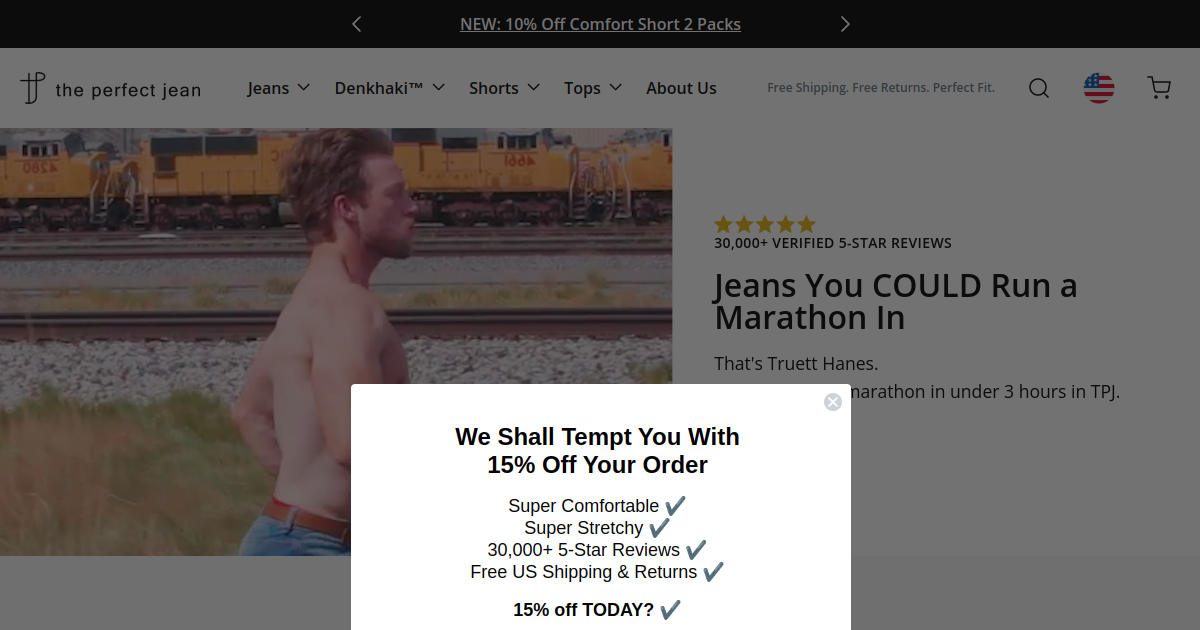The image size is (1200, 630).
Task: Click Free Shipping. Free Returns. Perfect Fit. text
Action: pos(881,88)
